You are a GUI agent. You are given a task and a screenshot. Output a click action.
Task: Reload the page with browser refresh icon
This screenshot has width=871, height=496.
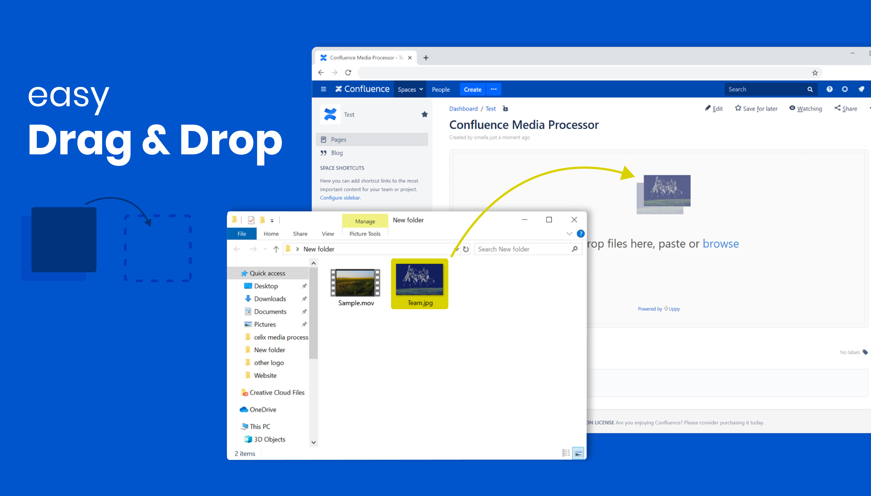[348, 72]
